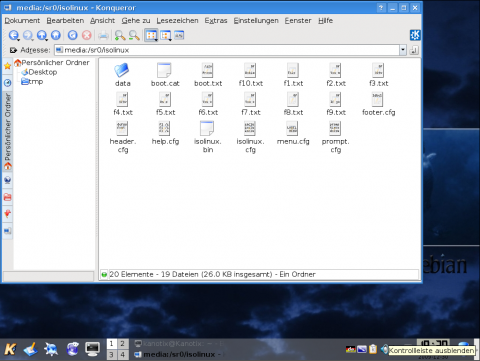Open the Back button history dropdown arrow

pyautogui.click(x=18, y=40)
